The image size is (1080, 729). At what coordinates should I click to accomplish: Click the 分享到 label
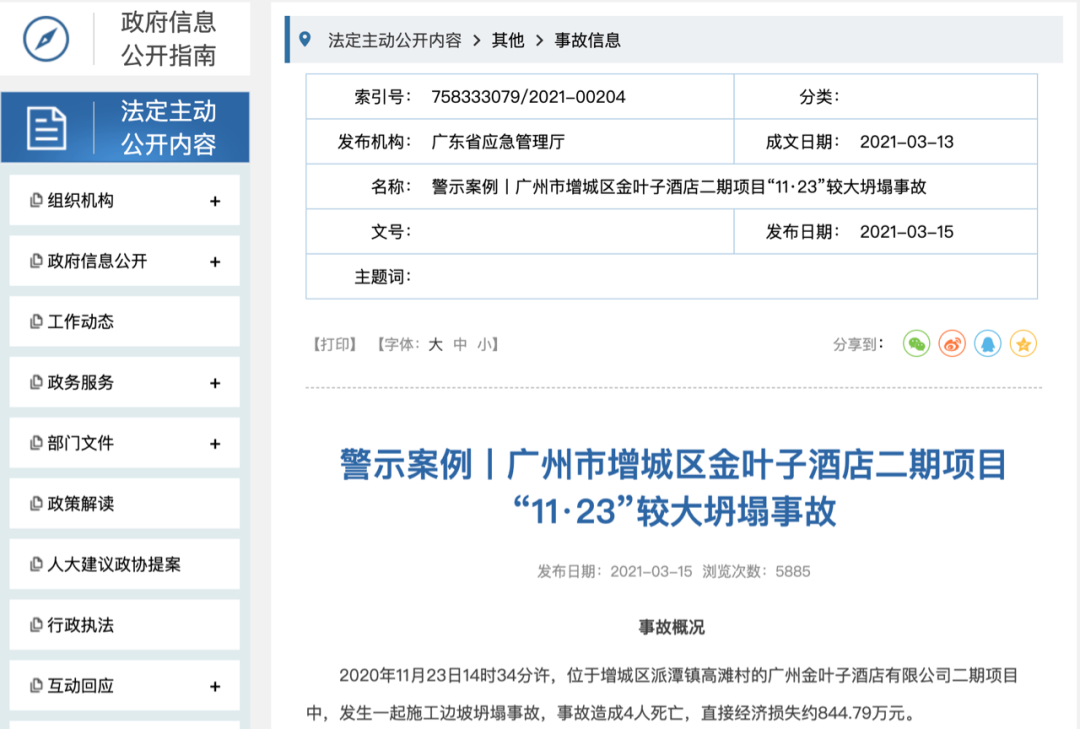pyautogui.click(x=858, y=344)
